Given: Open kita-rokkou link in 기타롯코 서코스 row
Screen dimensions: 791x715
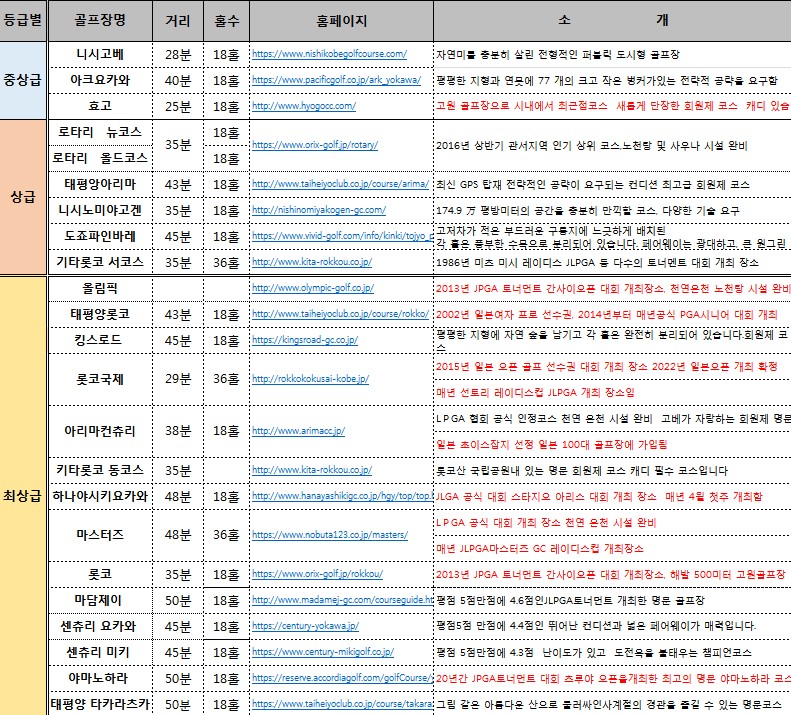Looking at the screenshot, I should [x=312, y=262].
